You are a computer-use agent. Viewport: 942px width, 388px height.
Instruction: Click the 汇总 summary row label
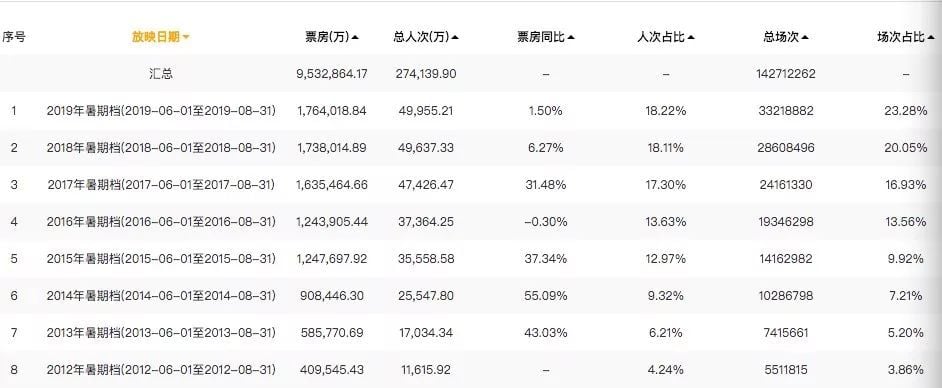(x=161, y=74)
